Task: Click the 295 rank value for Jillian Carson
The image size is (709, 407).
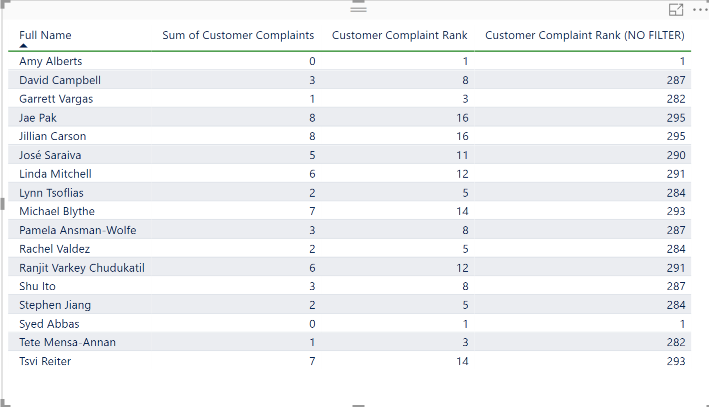Action: 675,136
